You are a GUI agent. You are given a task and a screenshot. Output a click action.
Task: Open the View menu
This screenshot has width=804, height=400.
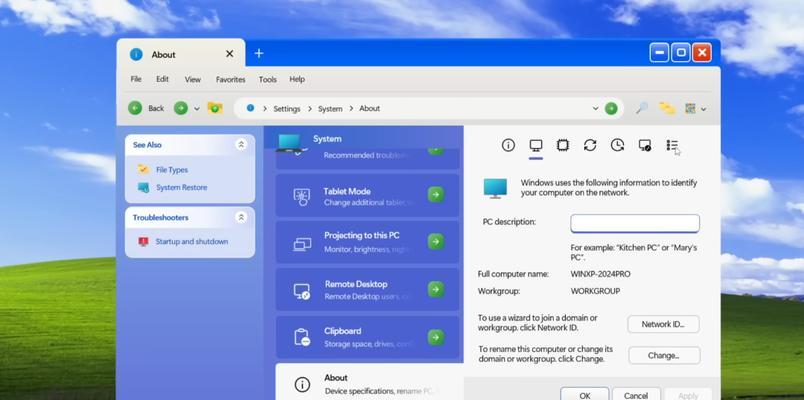click(193, 79)
